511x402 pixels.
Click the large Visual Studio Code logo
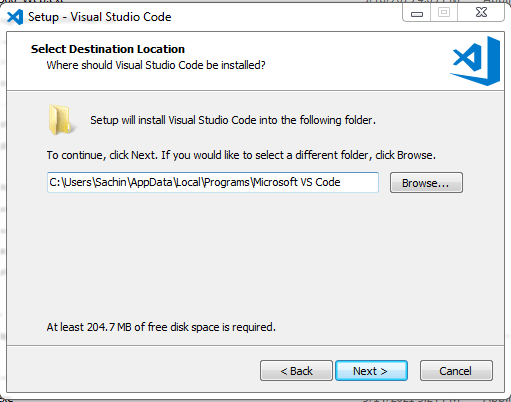[x=476, y=61]
